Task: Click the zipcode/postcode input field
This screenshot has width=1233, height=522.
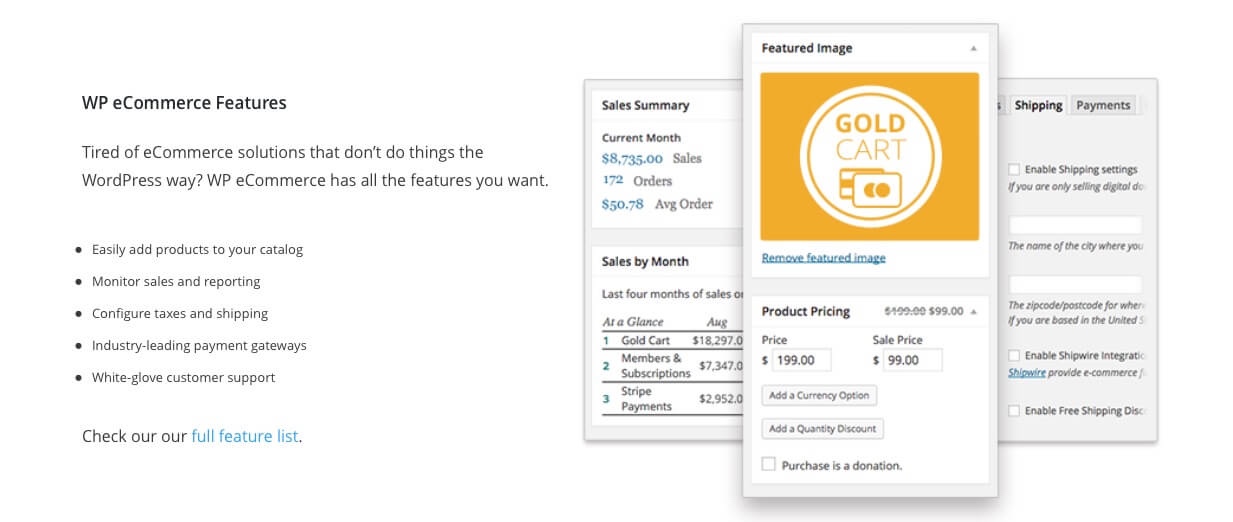Action: pos(1075,284)
